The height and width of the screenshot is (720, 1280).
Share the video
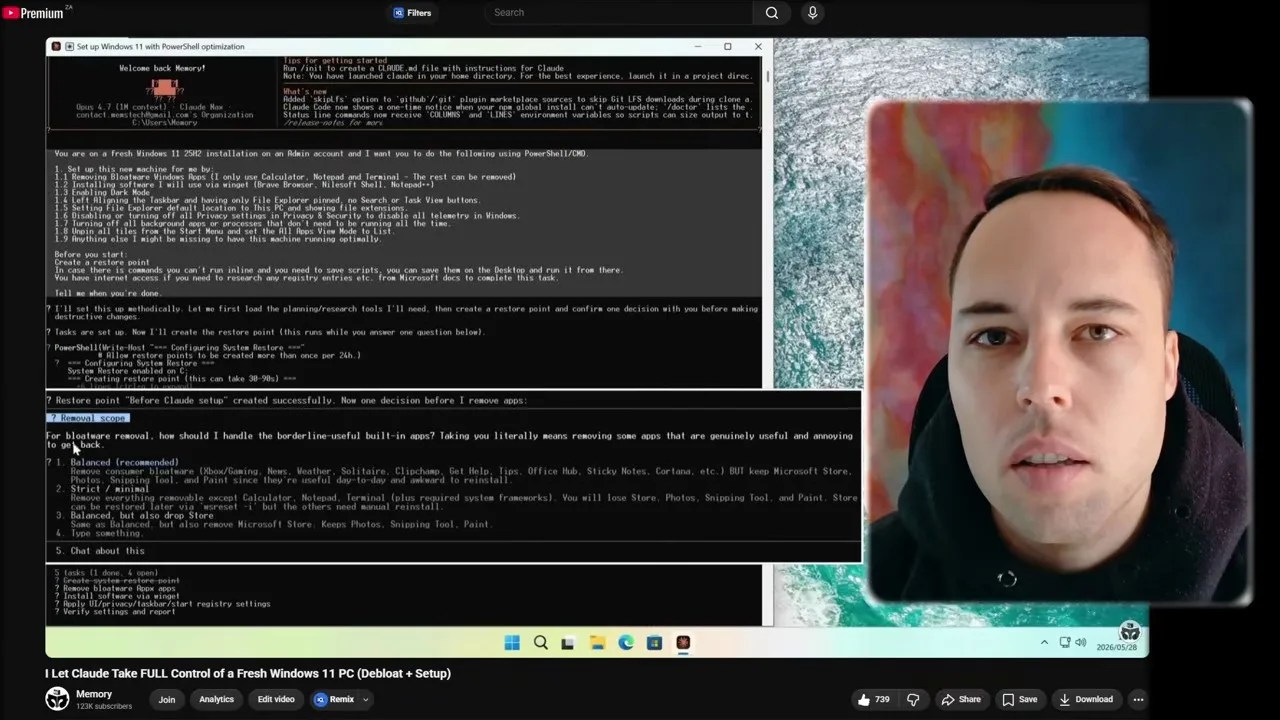[960, 700]
